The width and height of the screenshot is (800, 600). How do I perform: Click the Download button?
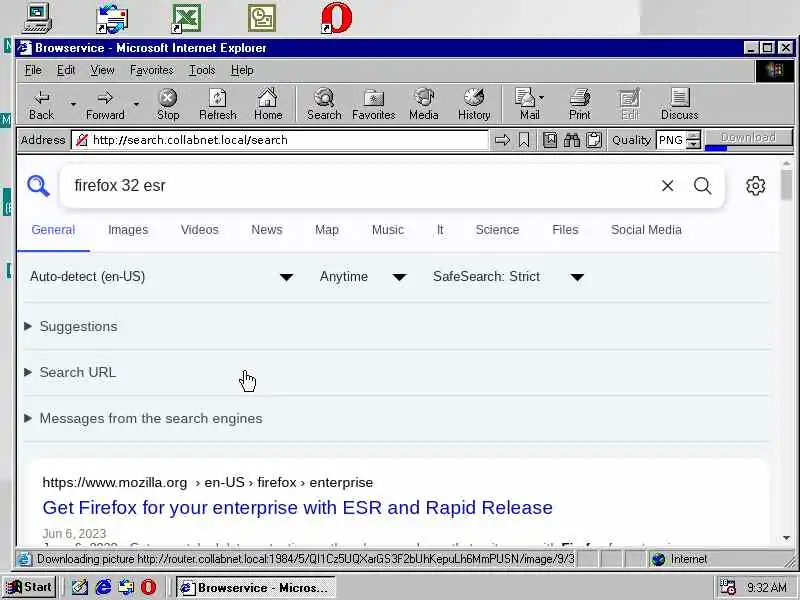[748, 138]
